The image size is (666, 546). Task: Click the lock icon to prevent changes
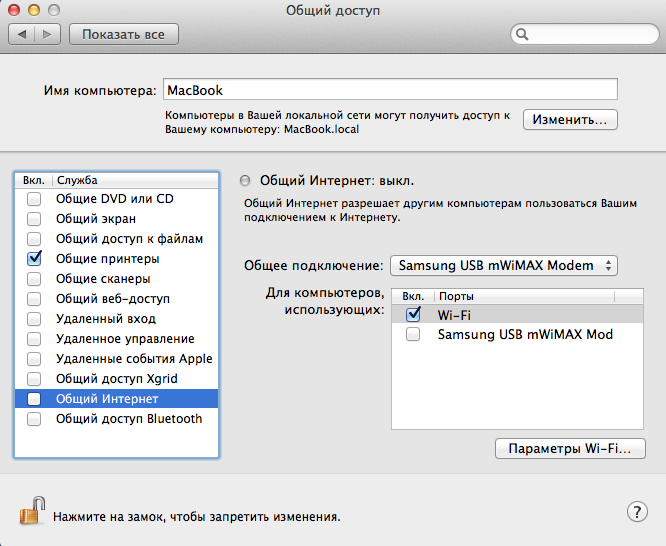coord(31,512)
